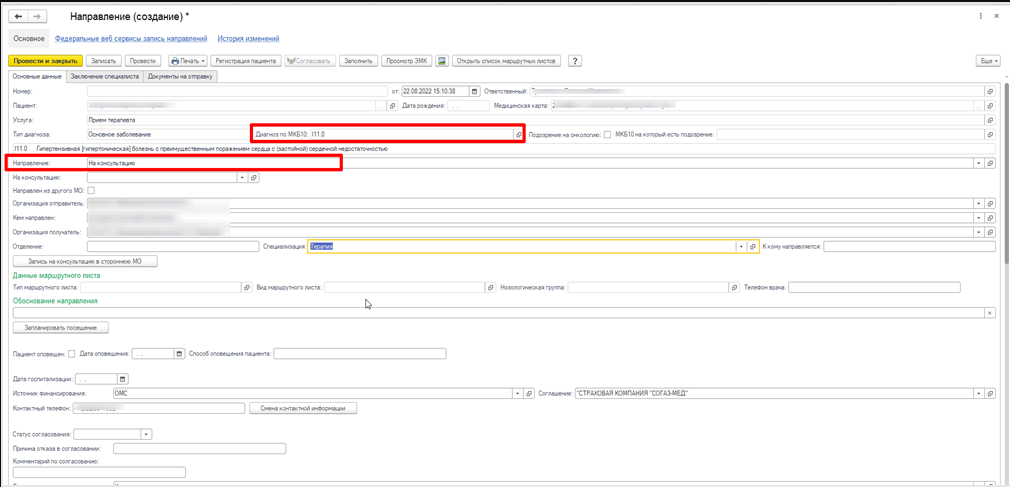Image resolution: width=1010 pixels, height=487 pixels.
Task: Open the Документы на отправку tab
Action: (181, 76)
